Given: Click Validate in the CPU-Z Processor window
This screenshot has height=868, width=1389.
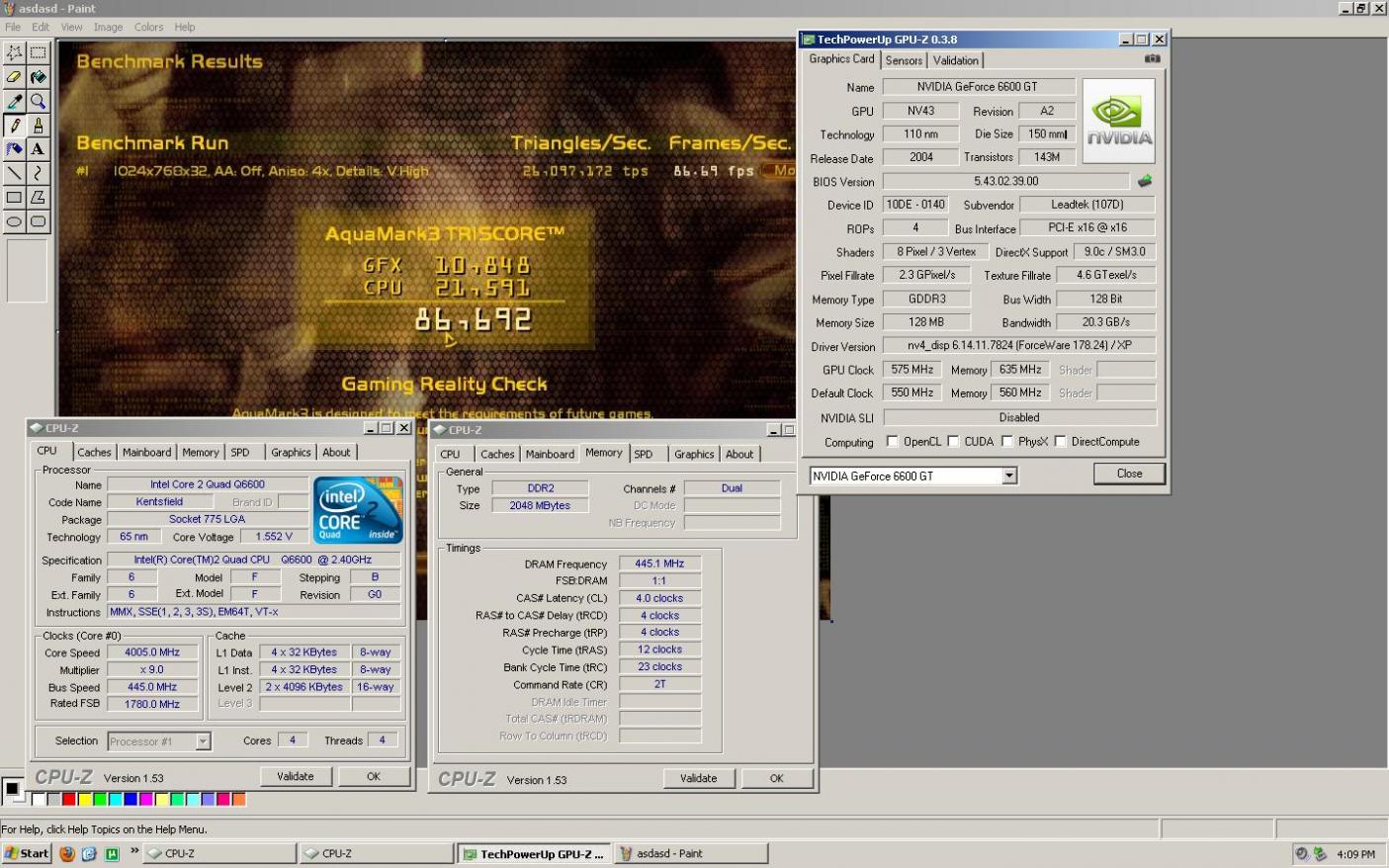Looking at the screenshot, I should [295, 777].
